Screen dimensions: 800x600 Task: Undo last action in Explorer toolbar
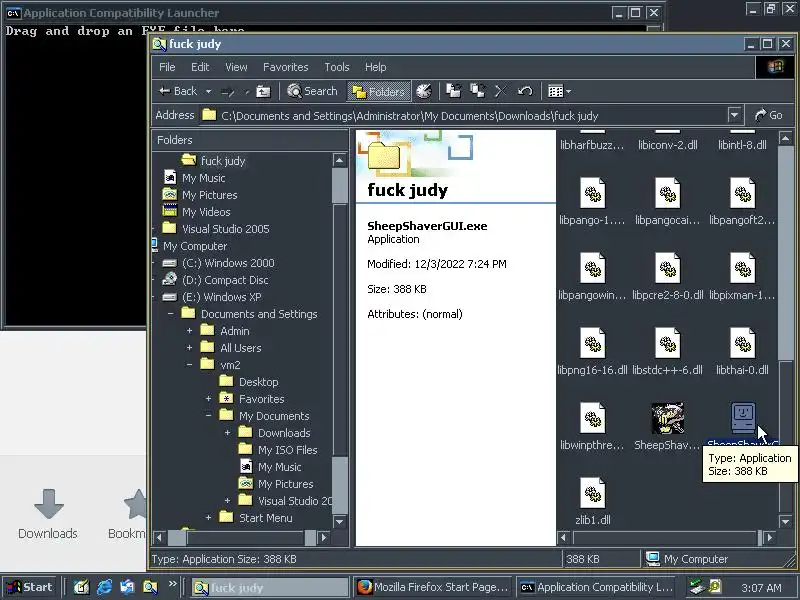click(525, 91)
